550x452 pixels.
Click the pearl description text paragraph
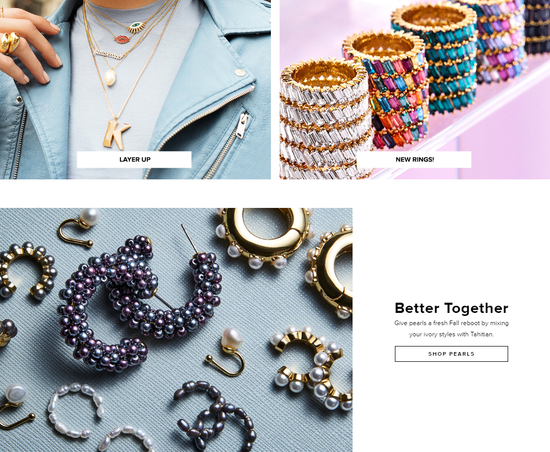coord(451,329)
